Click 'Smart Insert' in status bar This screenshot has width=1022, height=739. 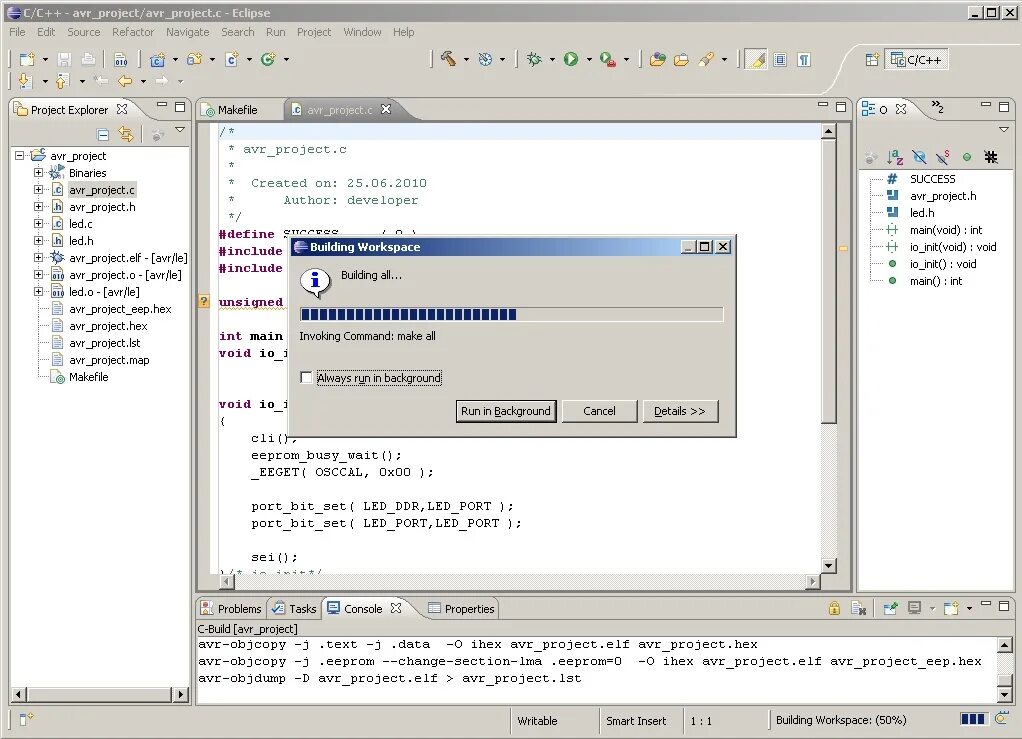click(636, 721)
